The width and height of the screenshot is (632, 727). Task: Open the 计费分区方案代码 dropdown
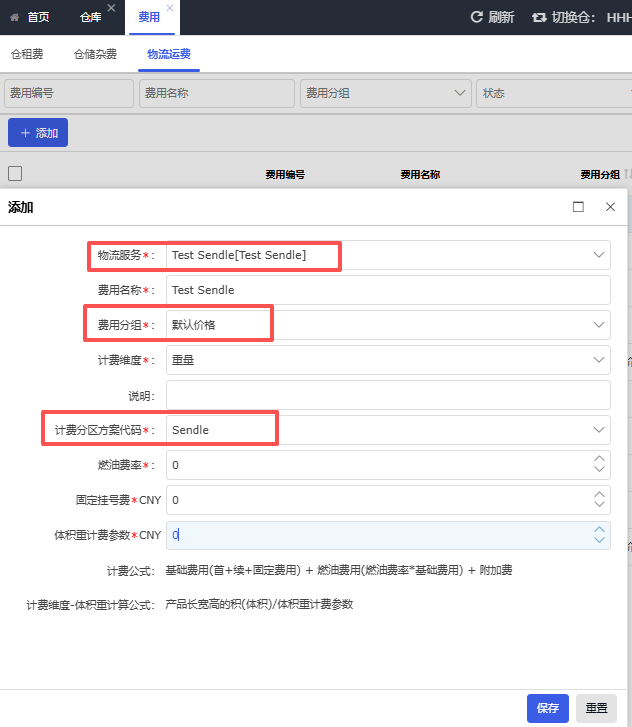click(599, 430)
